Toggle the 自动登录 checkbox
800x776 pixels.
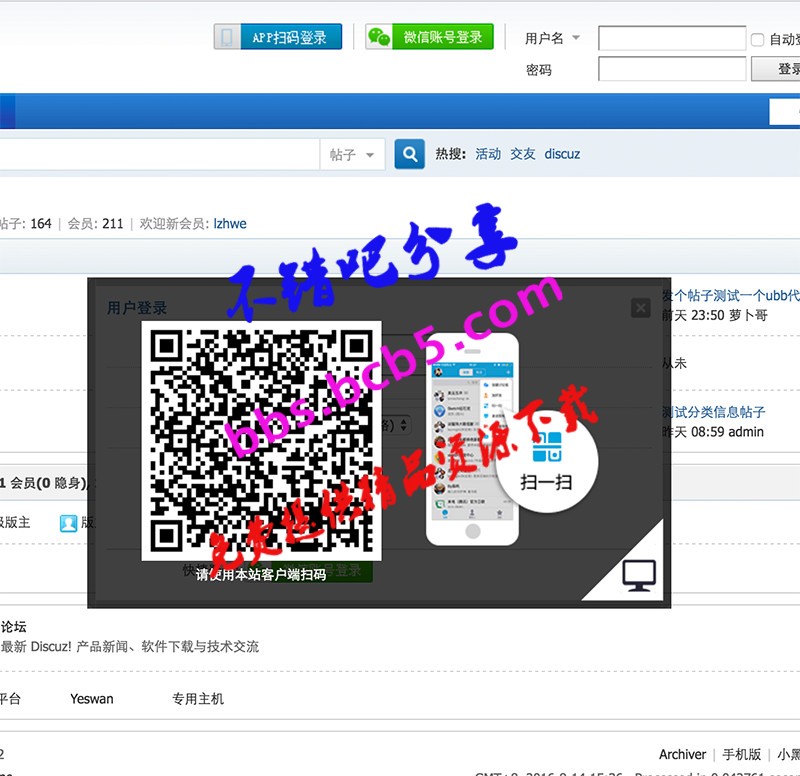757,39
